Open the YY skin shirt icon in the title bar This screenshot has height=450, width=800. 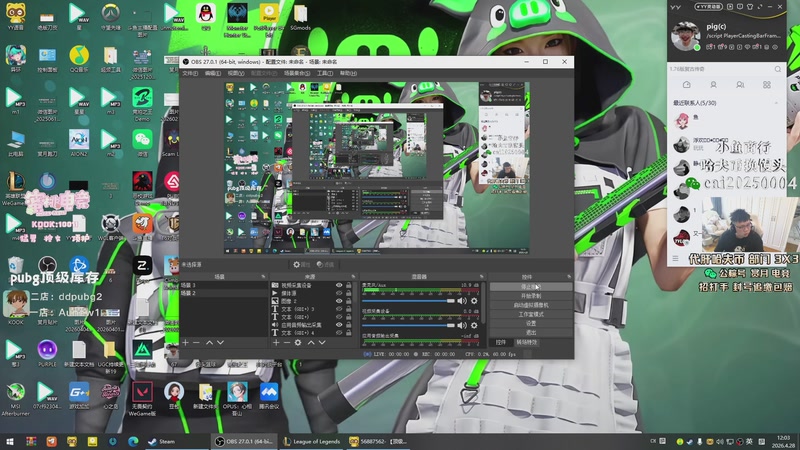pyautogui.click(x=750, y=7)
